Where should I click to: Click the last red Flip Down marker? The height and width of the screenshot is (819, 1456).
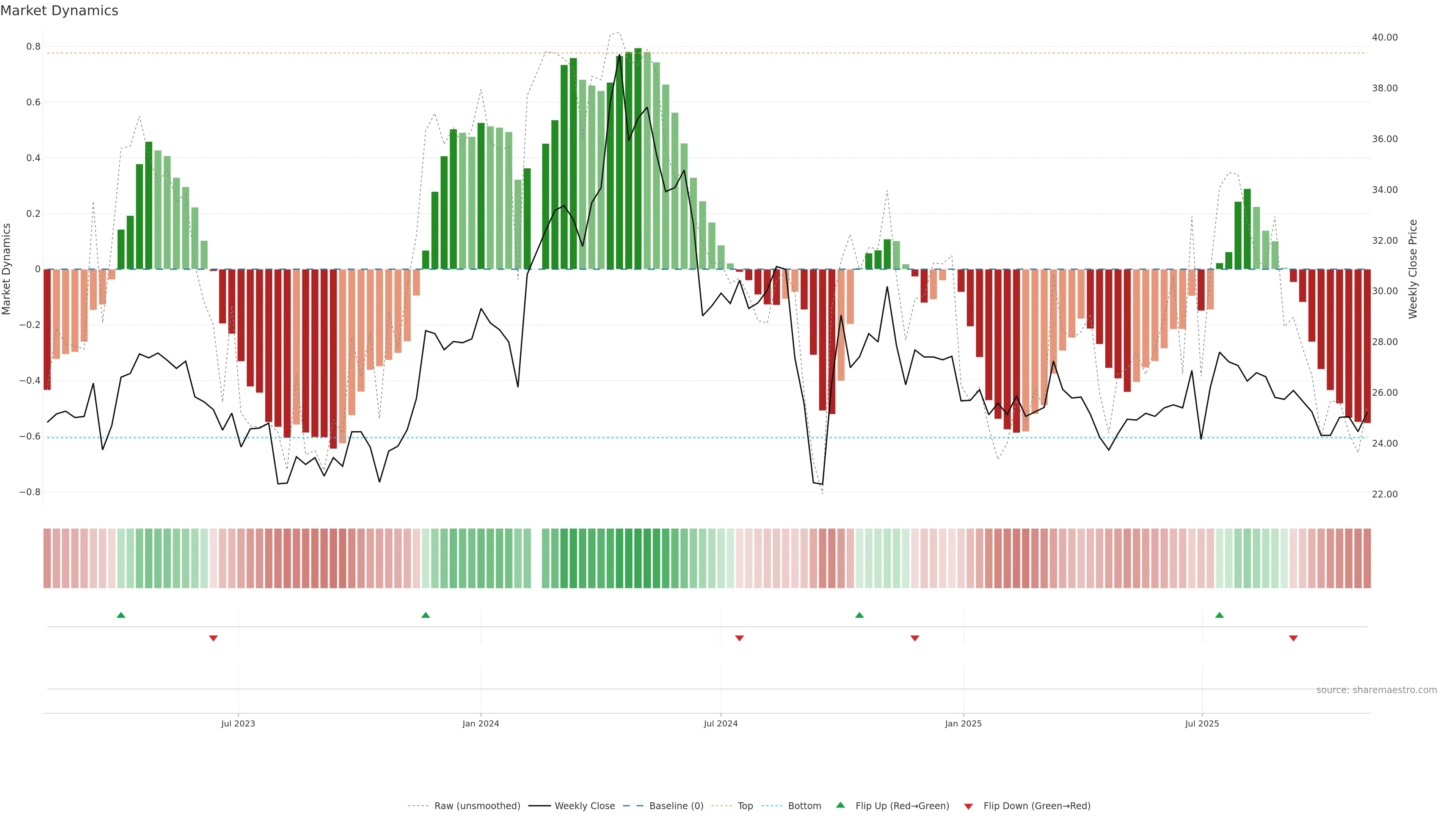[x=1293, y=638]
